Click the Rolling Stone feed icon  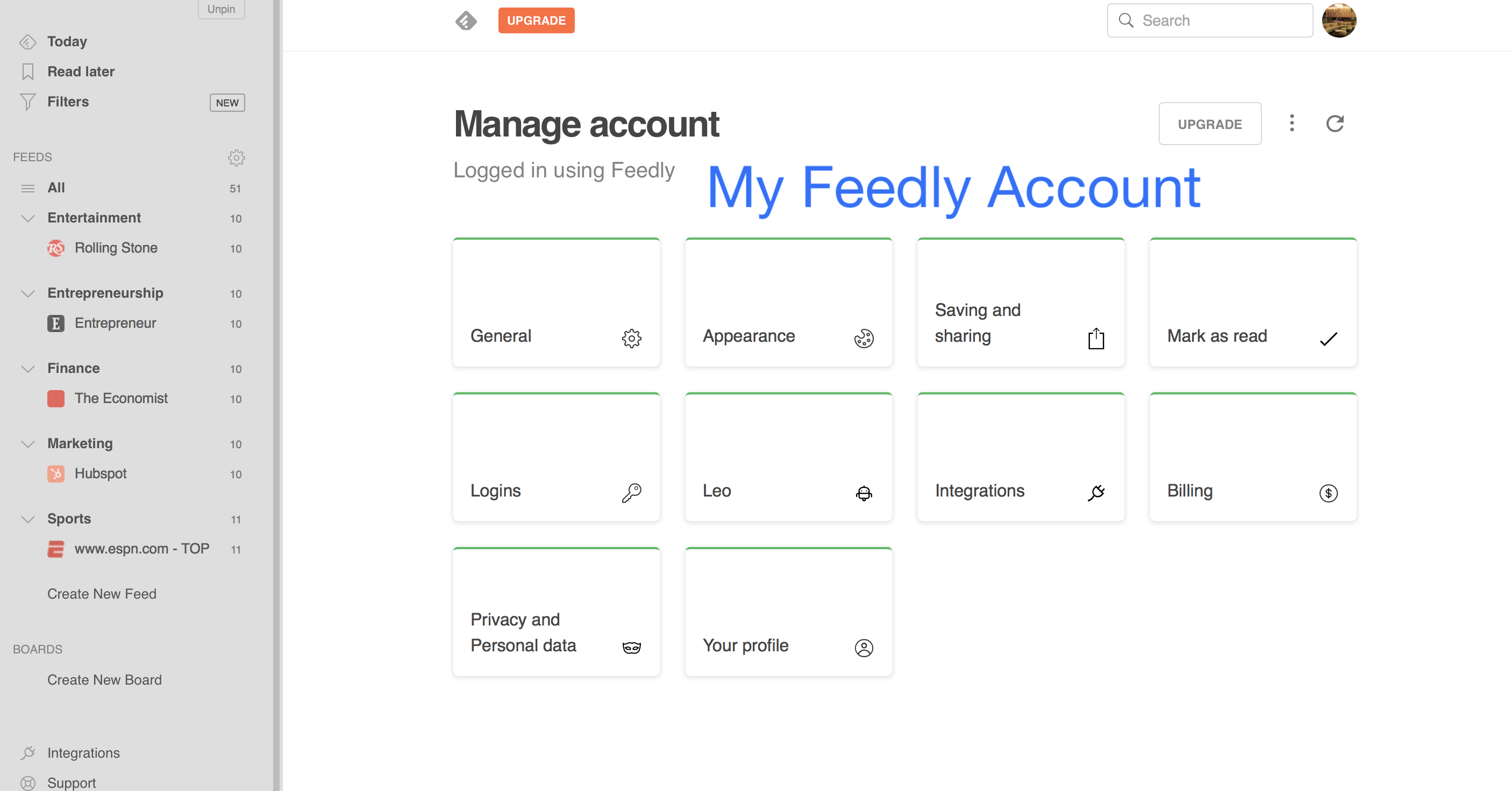tap(56, 248)
